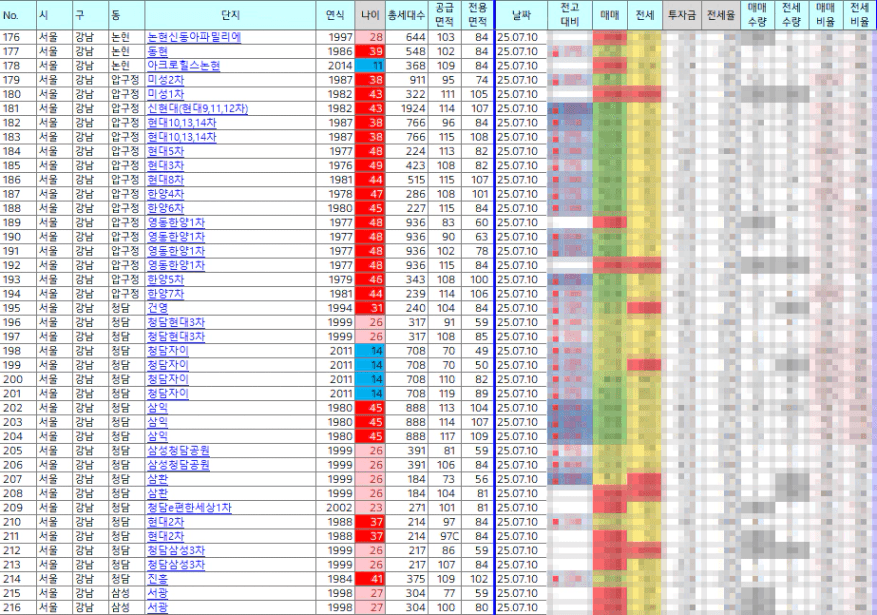877x615 pixels.
Task: Click the 전세 수량 column header
Action: pyautogui.click(x=791, y=15)
